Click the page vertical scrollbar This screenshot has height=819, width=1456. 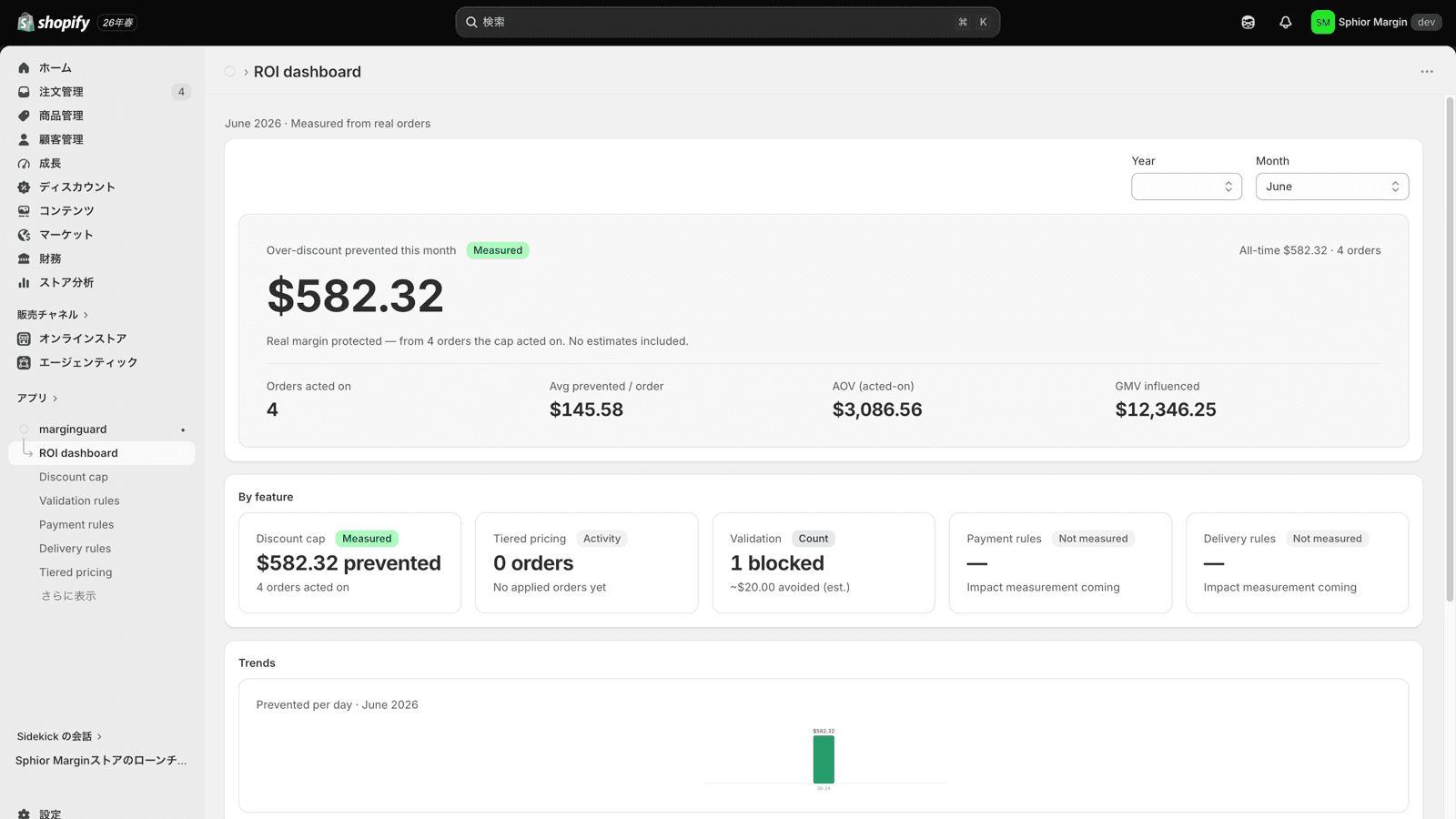pyautogui.click(x=1450, y=349)
